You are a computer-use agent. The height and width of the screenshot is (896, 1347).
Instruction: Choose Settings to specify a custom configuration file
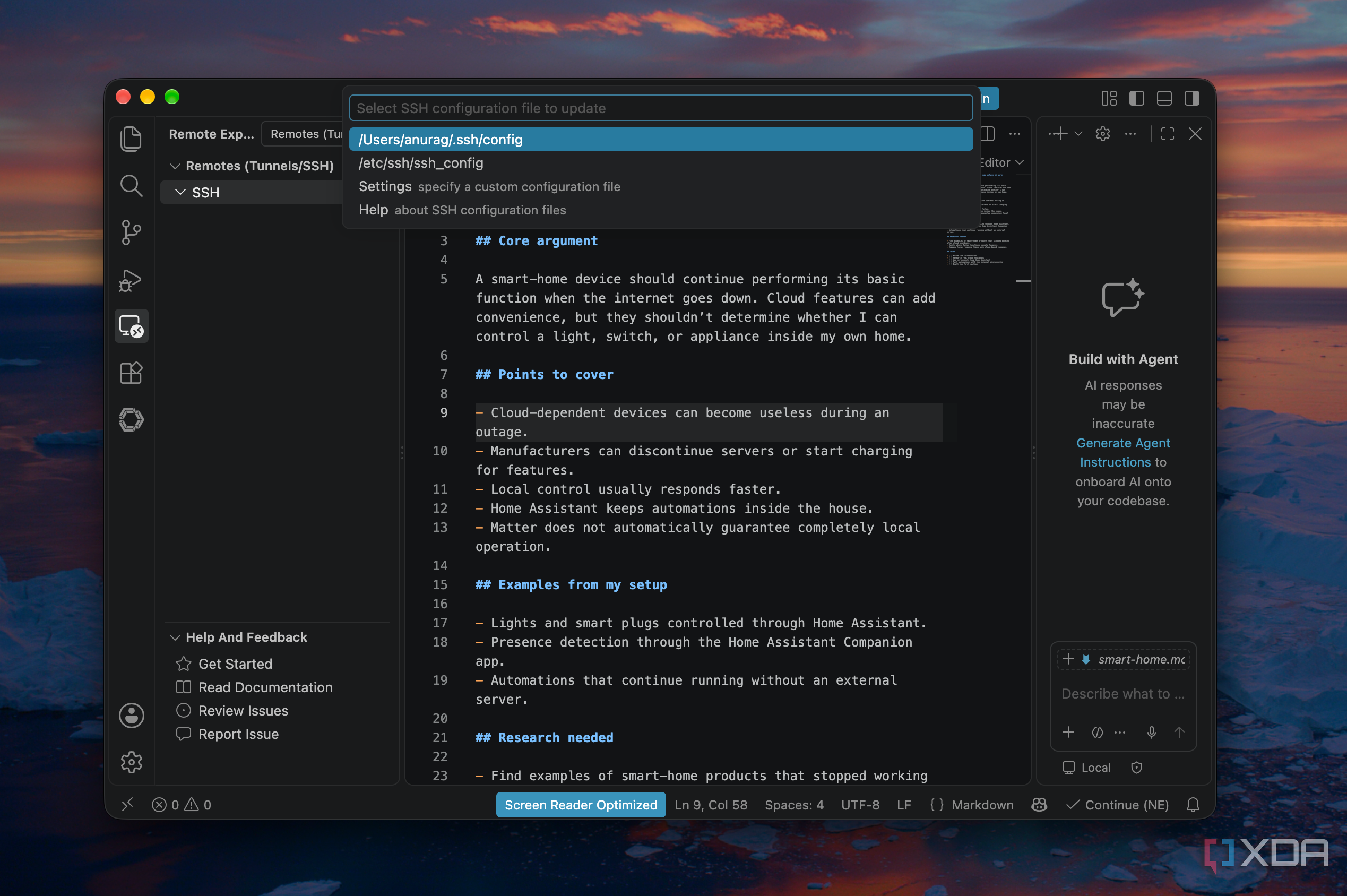click(661, 186)
